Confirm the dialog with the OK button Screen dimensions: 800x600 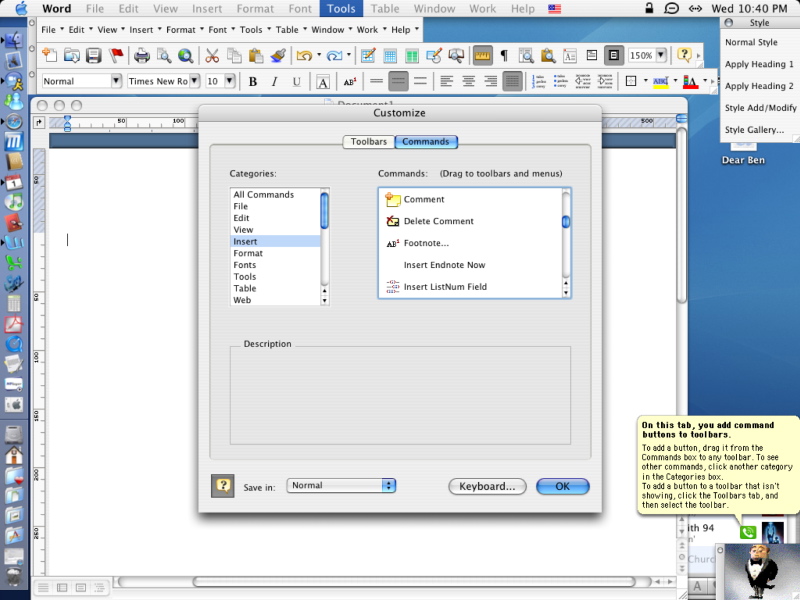562,486
